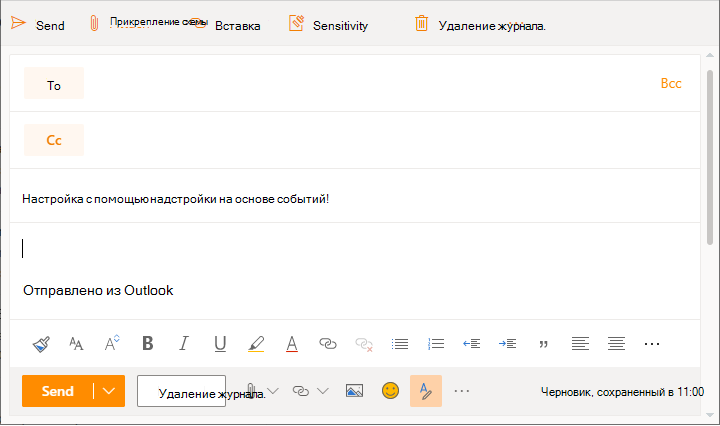720x426 pixels.
Task: Click the scrollbar up arrow
Action: tap(710, 55)
